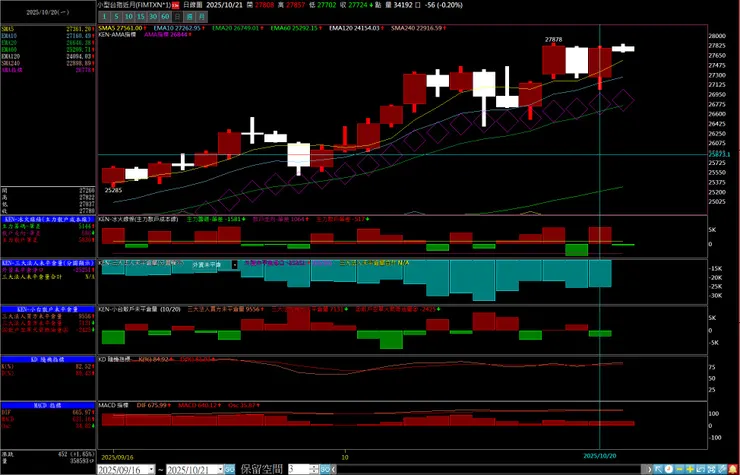
Task: Select the 15-minute timeframe button
Action: pyautogui.click(x=141, y=17)
